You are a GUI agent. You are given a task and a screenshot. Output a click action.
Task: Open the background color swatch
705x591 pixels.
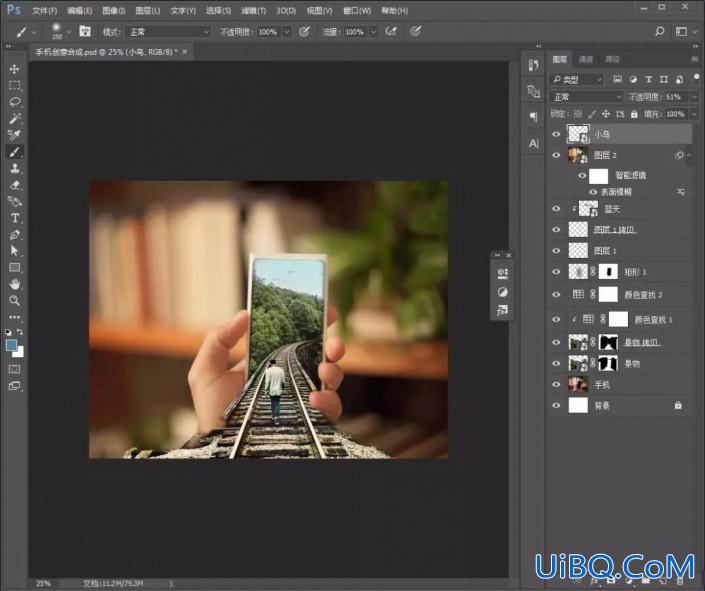[19, 353]
